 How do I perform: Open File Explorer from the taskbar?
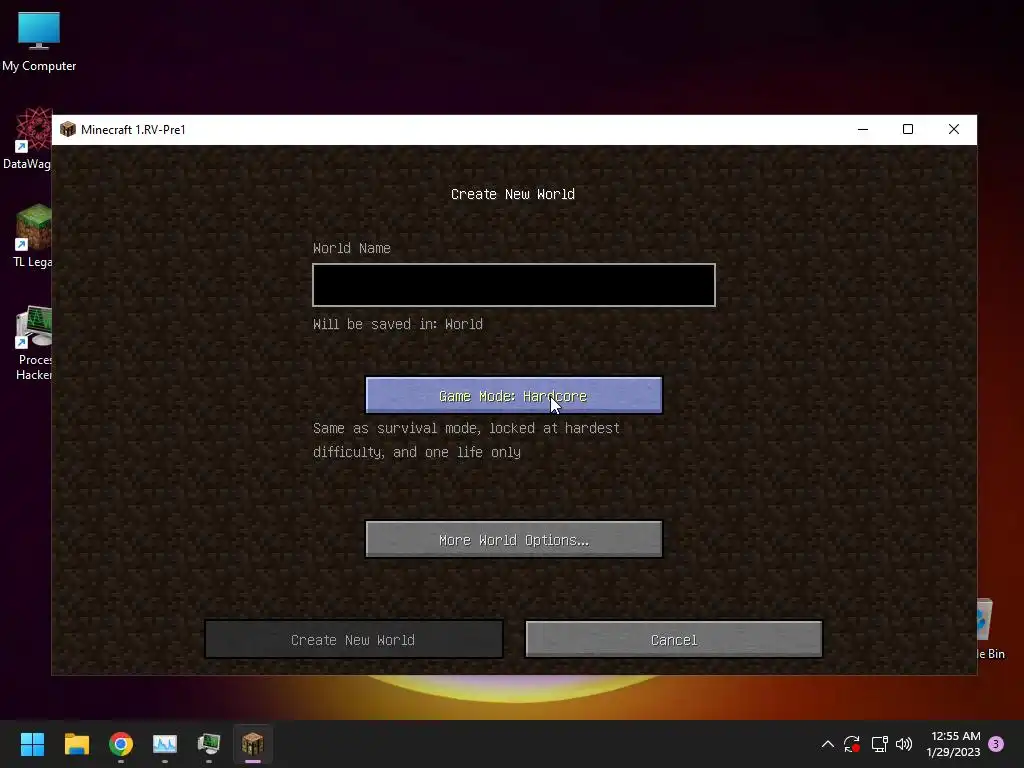pyautogui.click(x=76, y=744)
